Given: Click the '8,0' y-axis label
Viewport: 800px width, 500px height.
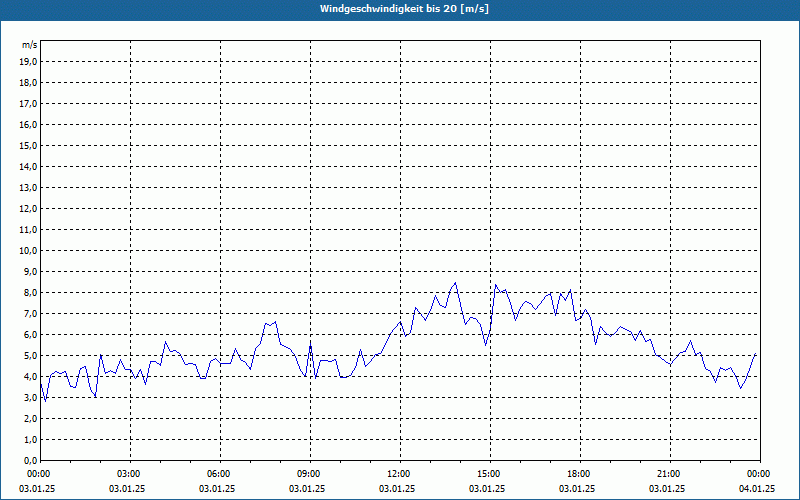Looking at the screenshot, I should click(31, 293).
